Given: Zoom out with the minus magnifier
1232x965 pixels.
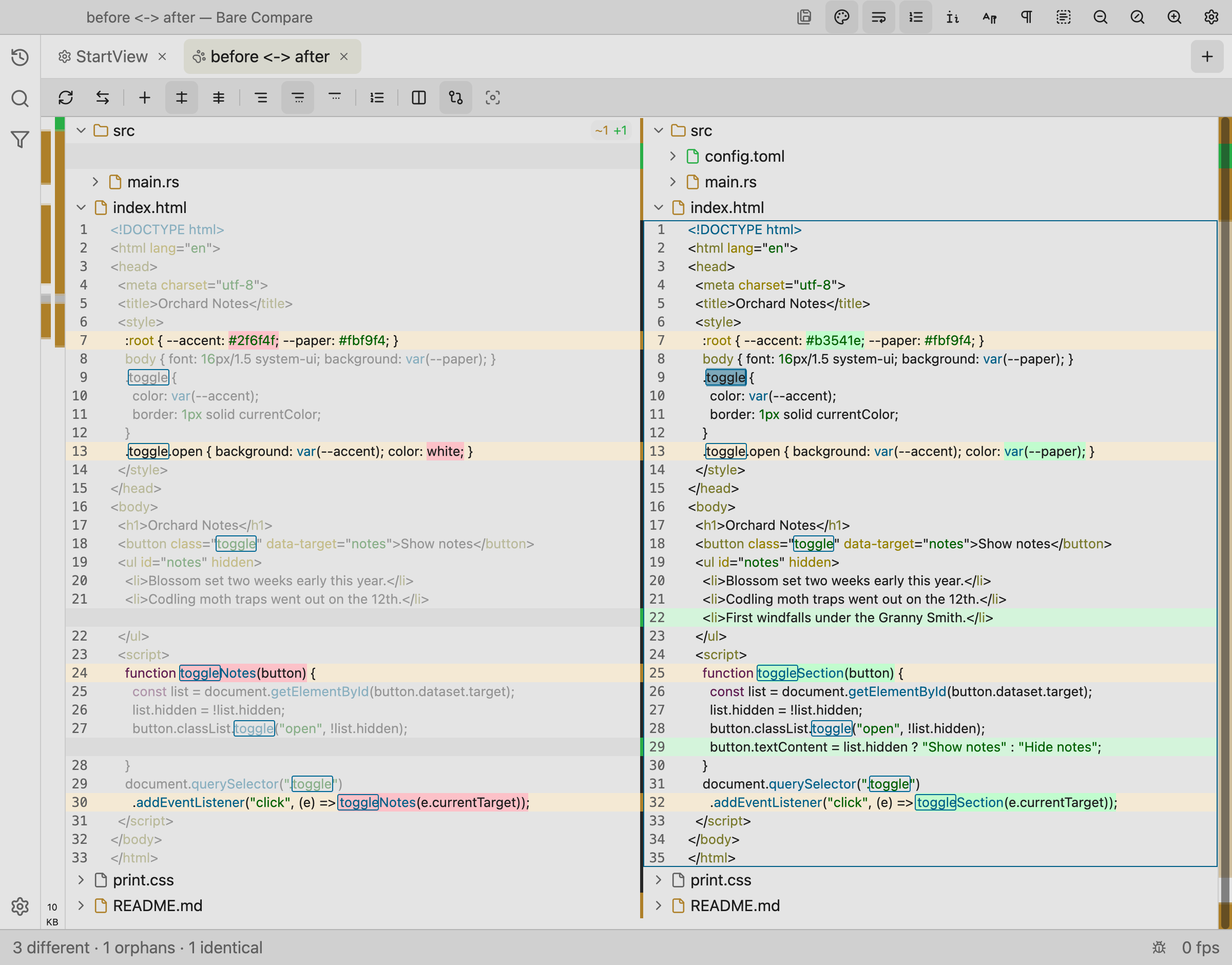Looking at the screenshot, I should point(1101,17).
